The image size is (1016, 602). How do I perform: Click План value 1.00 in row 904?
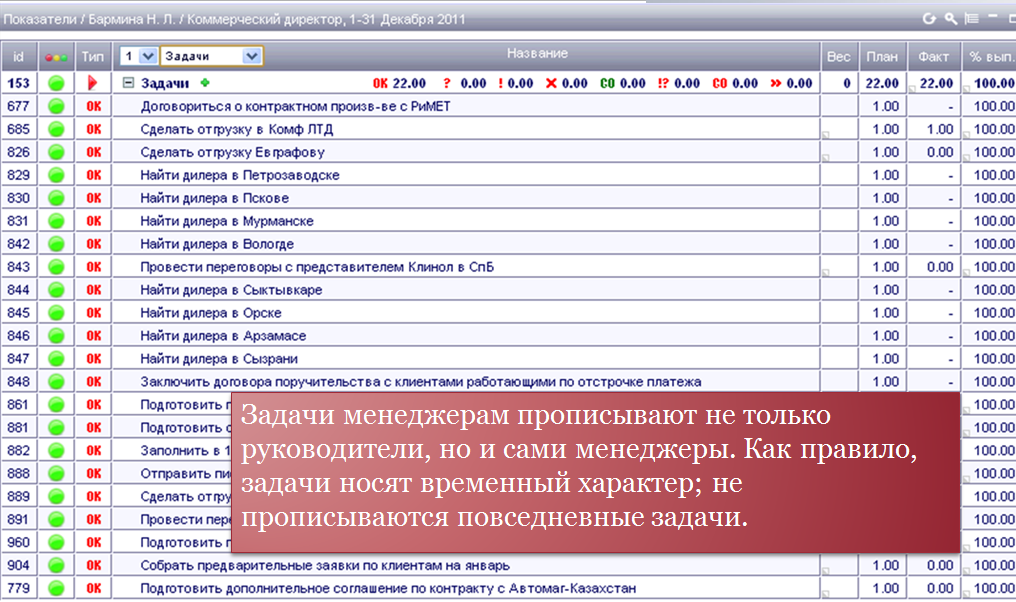tap(885, 565)
